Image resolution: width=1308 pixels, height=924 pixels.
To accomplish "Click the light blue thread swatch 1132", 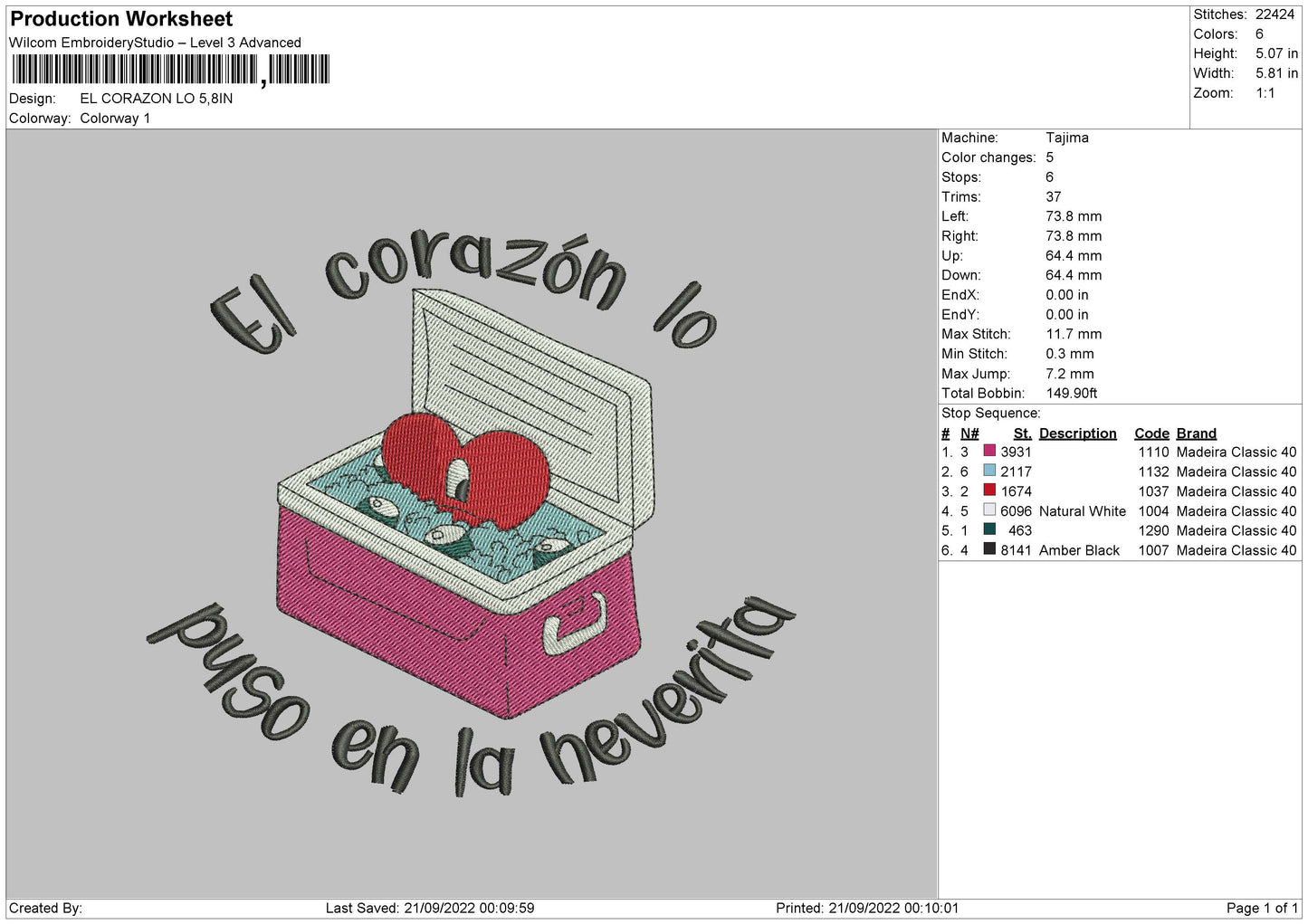I will coord(989,471).
